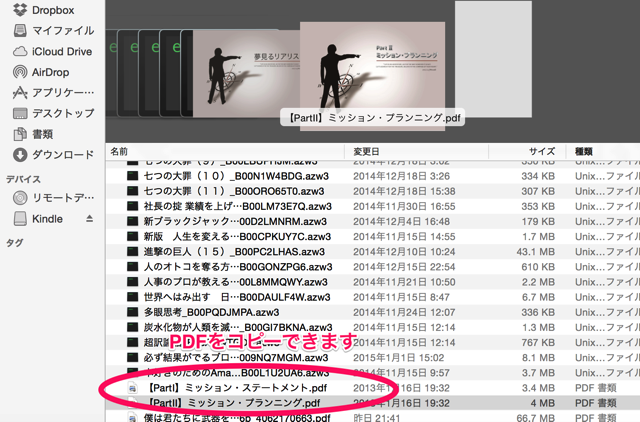
Task: Open iCloud Drive from the sidebar
Action: click(61, 51)
